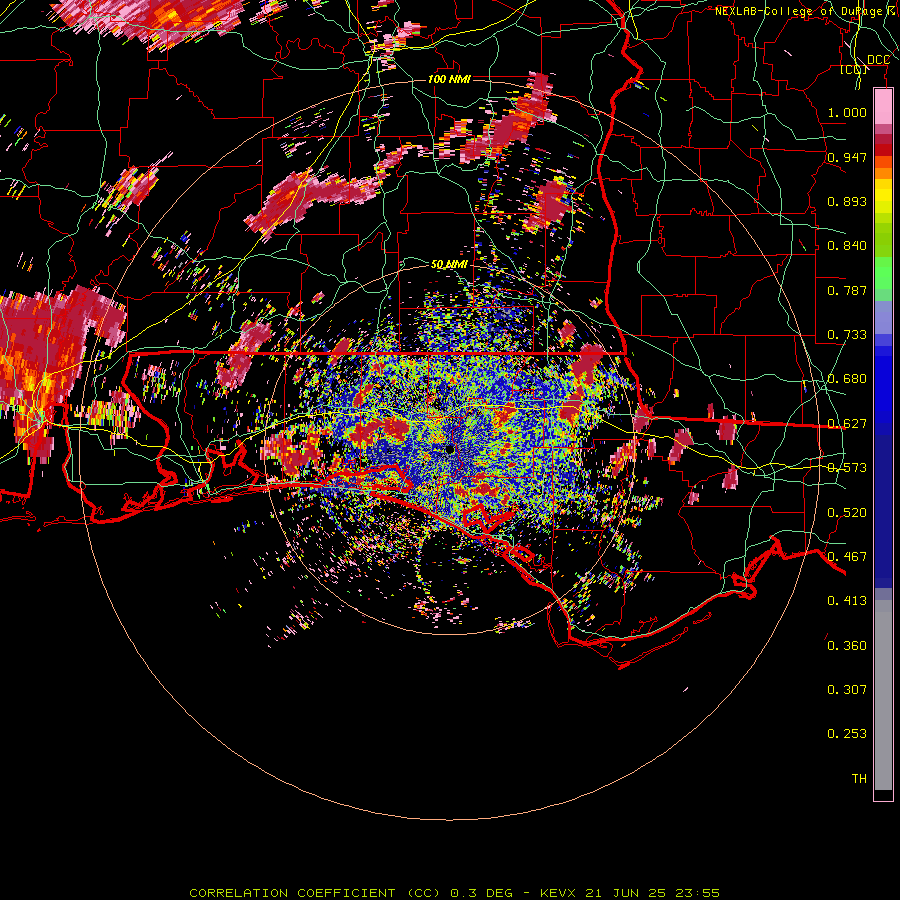Select the 0.680 legend value
Image resolution: width=900 pixels, height=900 pixels.
(847, 379)
